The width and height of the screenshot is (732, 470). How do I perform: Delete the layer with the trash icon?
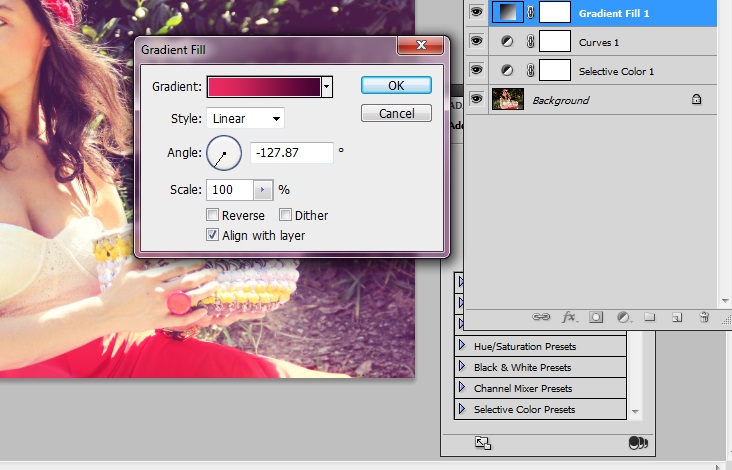point(704,317)
